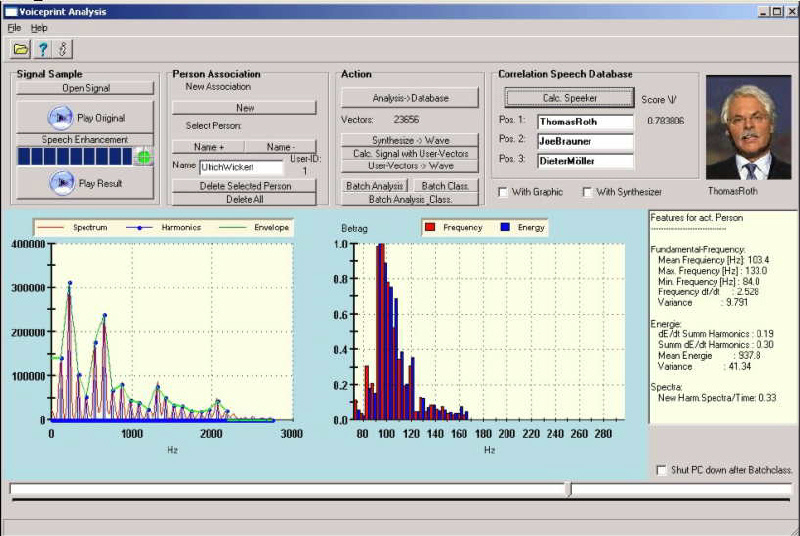Enable the With Synthesizer checkbox
Viewport: 800px width, 536px height.
click(587, 192)
